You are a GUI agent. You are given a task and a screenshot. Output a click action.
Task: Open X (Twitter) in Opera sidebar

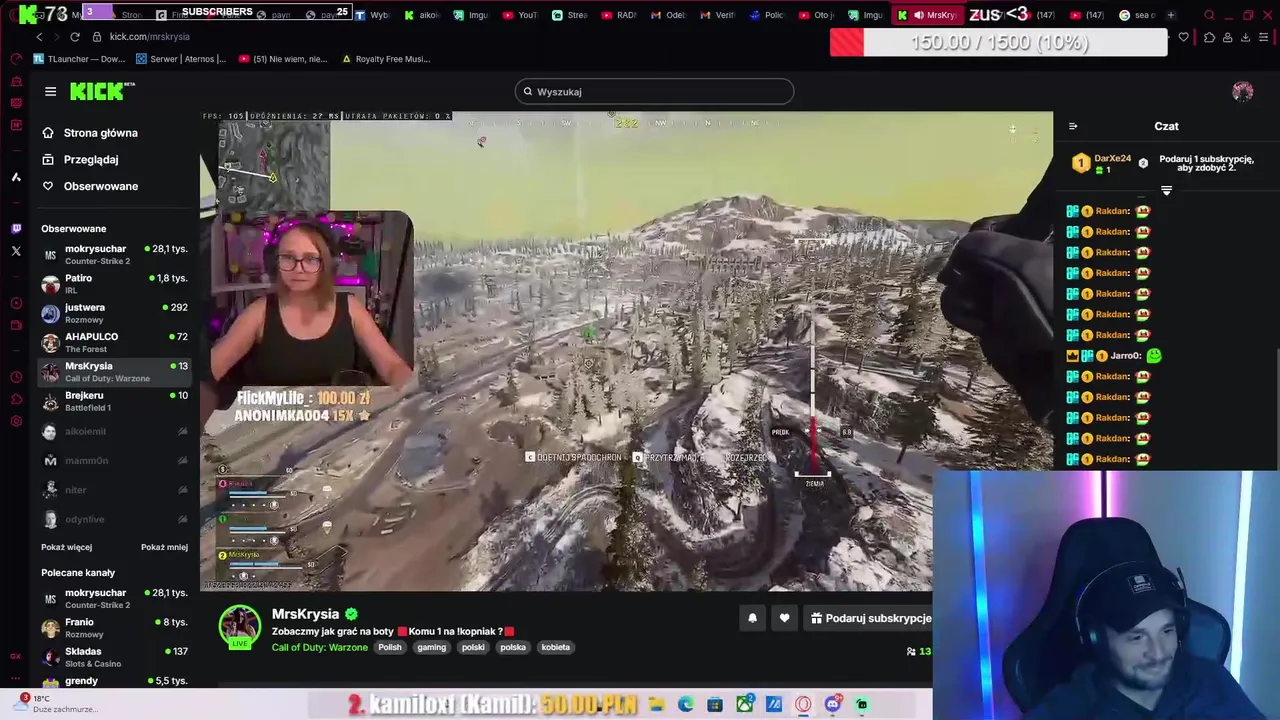point(15,251)
